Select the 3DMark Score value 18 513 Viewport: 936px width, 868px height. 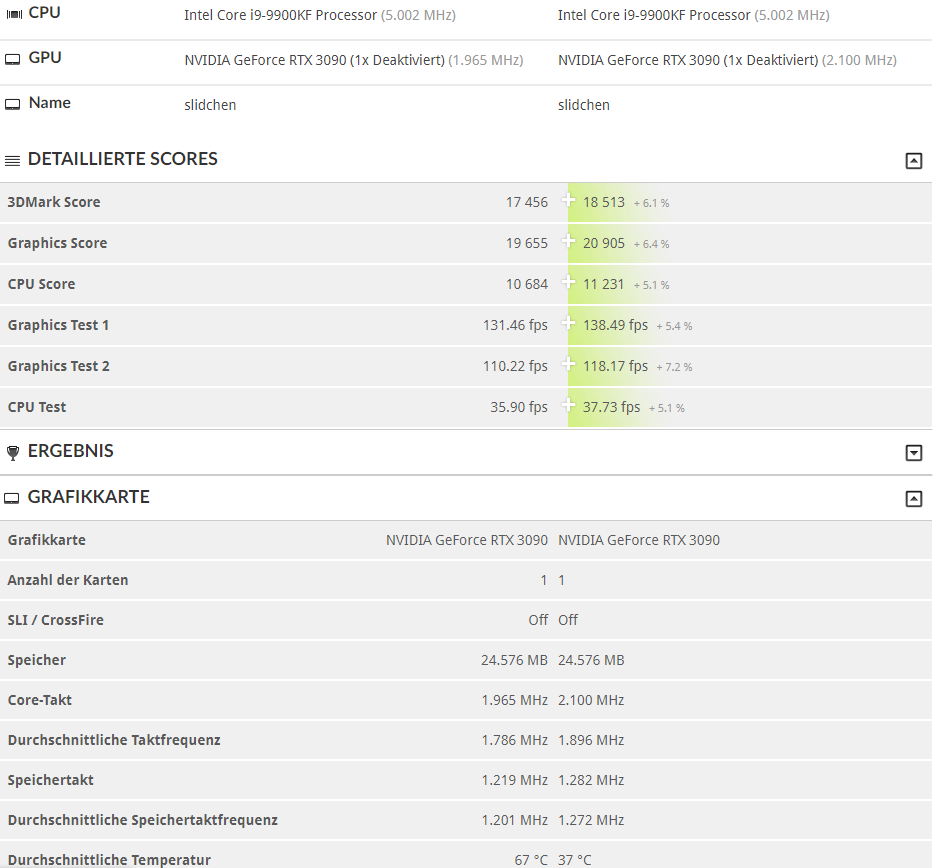coord(604,202)
